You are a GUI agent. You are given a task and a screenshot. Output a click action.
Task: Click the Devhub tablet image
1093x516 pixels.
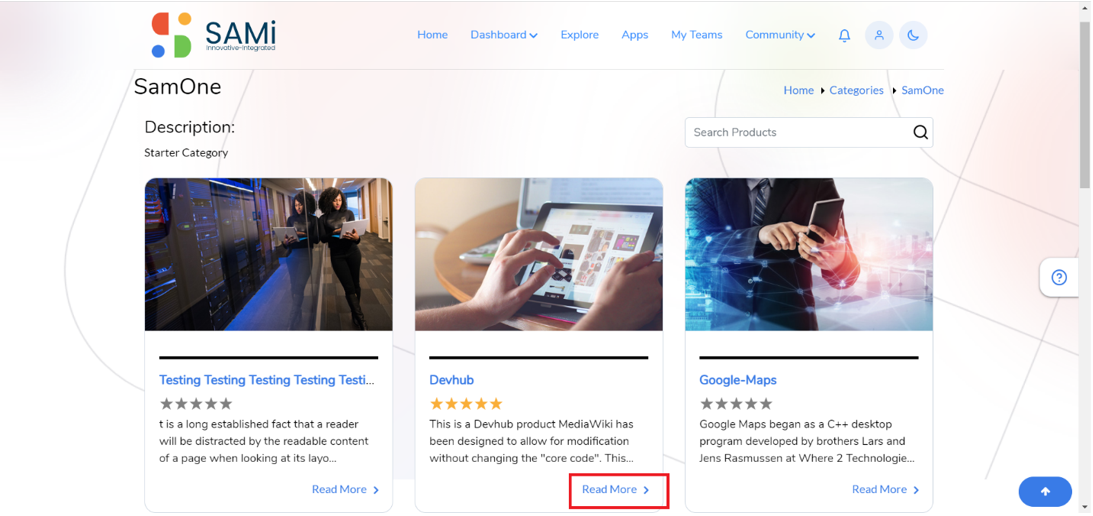click(x=539, y=255)
